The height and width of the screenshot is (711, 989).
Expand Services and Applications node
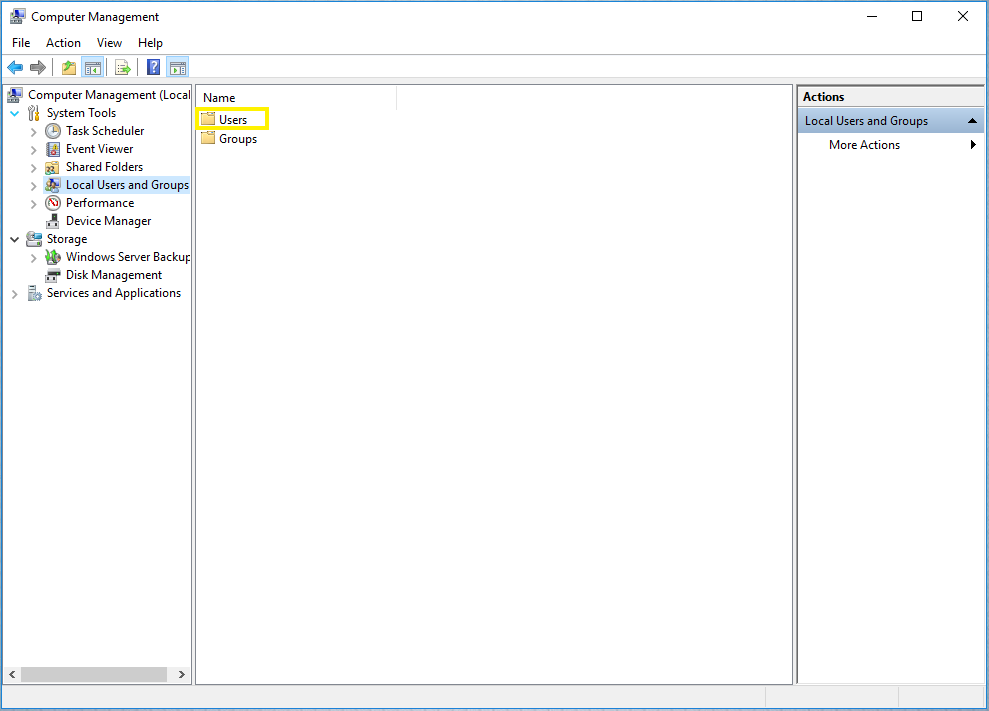(15, 294)
